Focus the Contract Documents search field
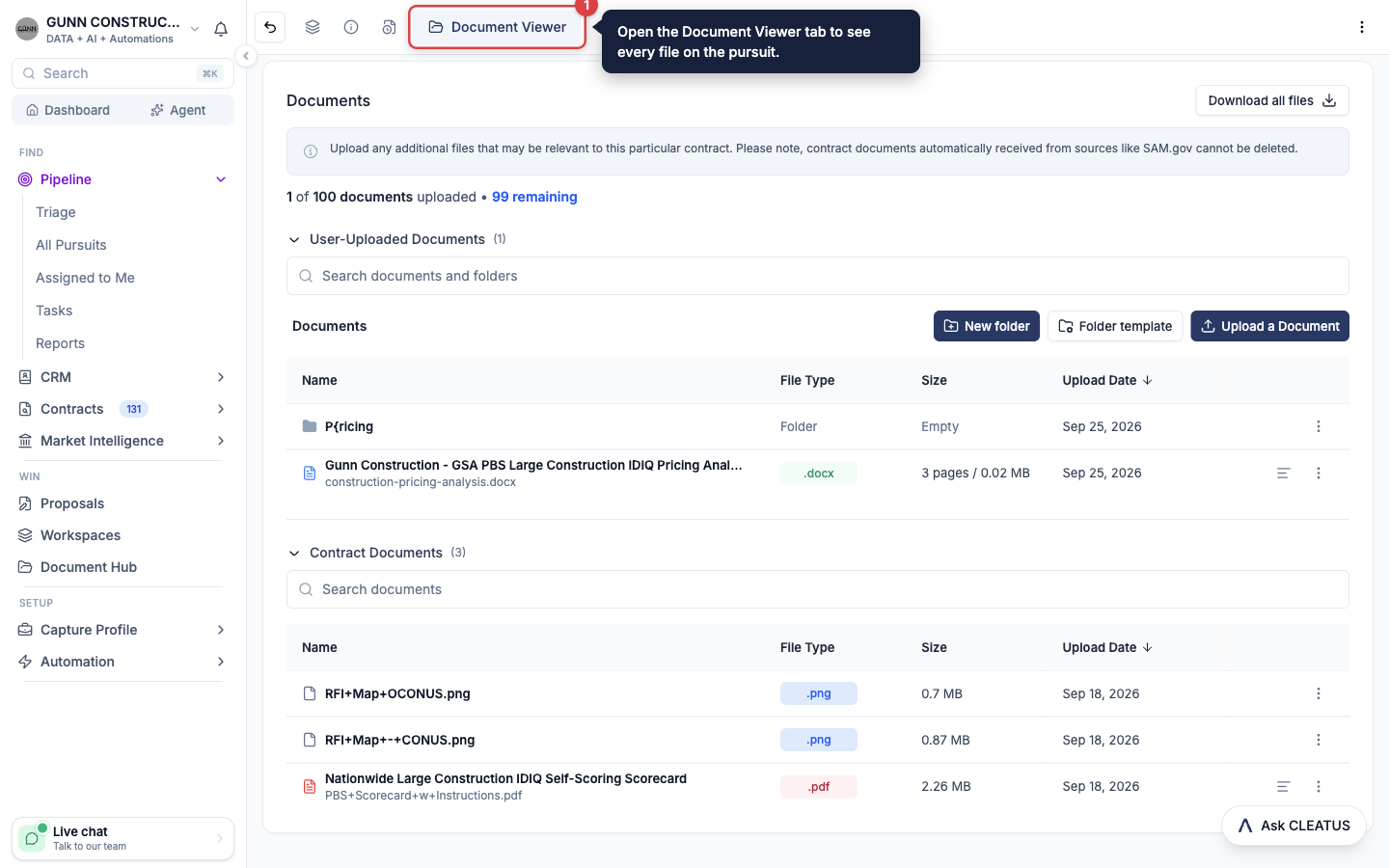The height and width of the screenshot is (868, 1389). point(817,589)
